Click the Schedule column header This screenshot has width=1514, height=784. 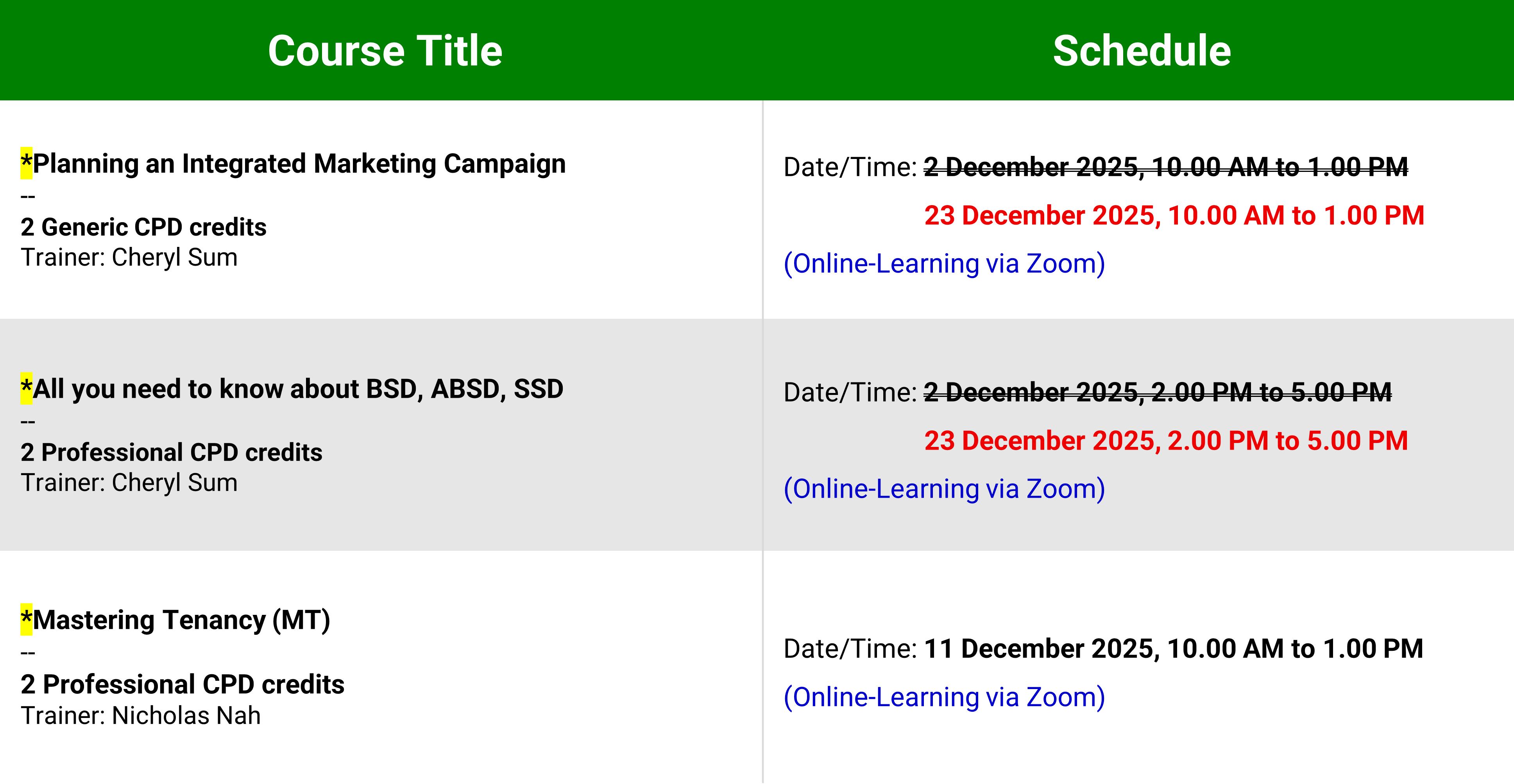(1142, 50)
